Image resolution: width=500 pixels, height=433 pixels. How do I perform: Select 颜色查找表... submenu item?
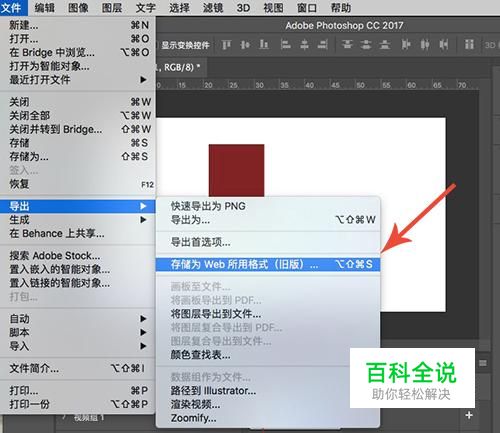pyautogui.click(x=268, y=355)
